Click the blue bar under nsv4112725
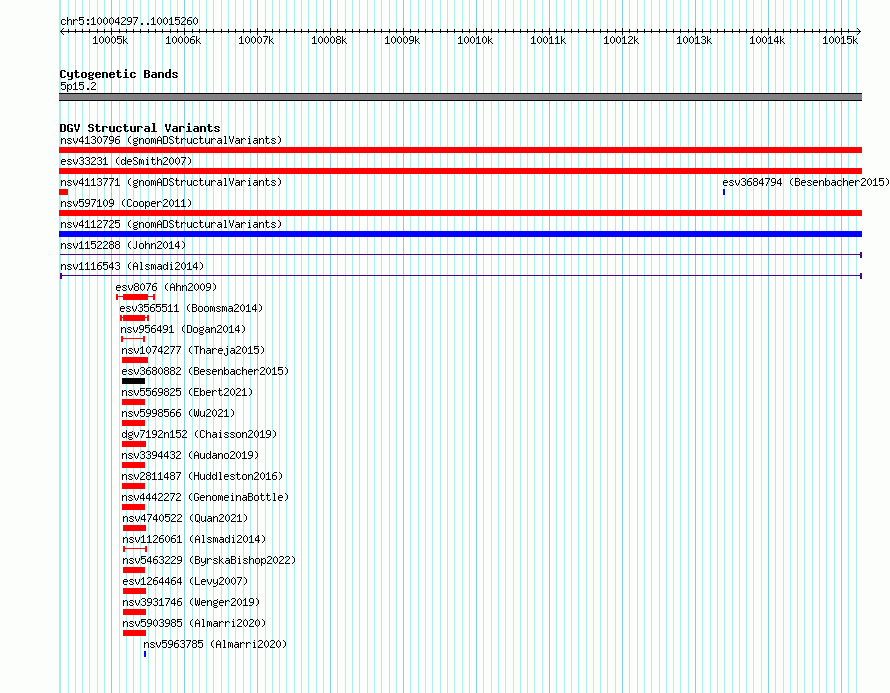Screen dimensions: 890x693 460,234
